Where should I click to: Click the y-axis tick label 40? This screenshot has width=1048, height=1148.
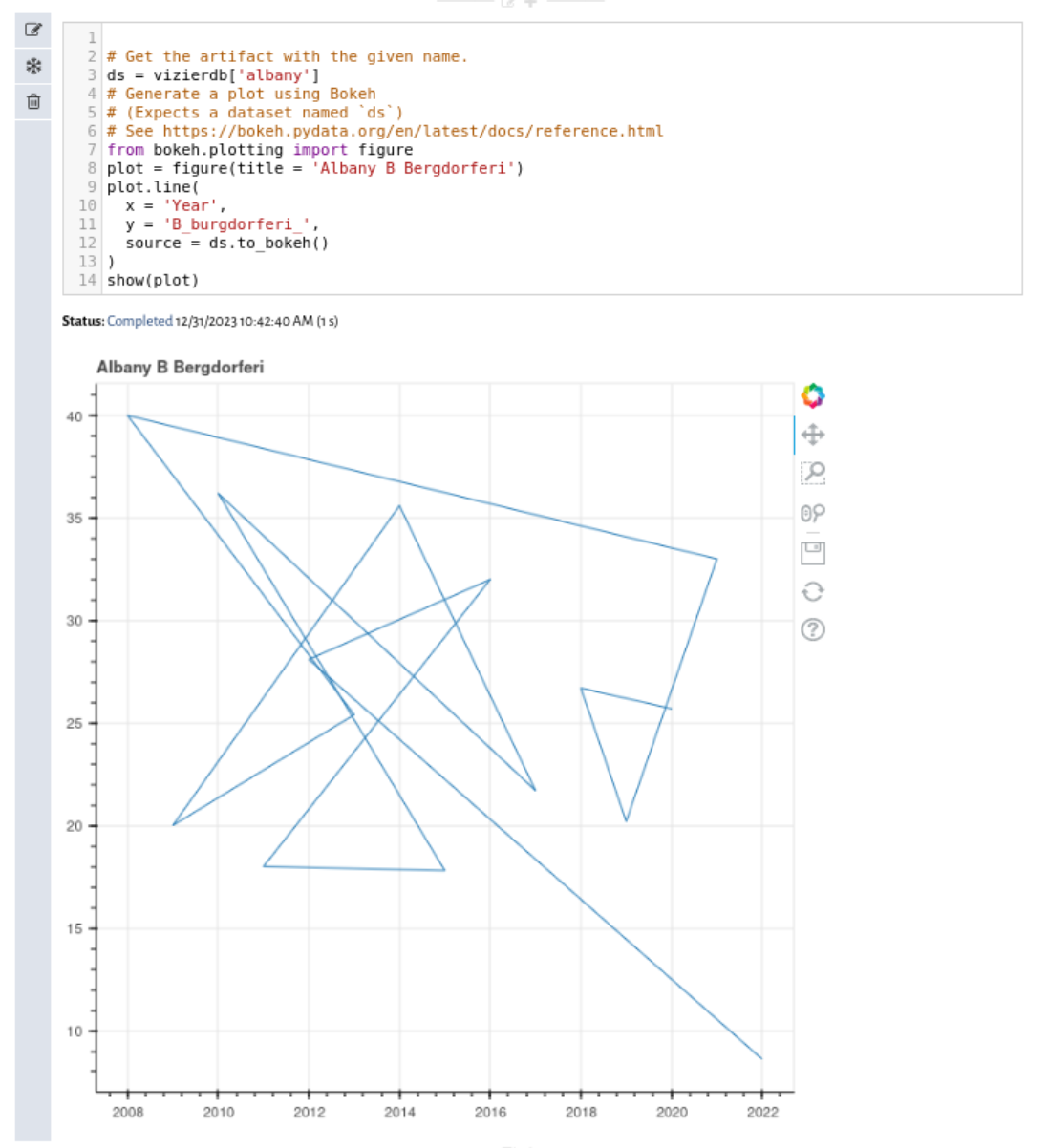75,415
